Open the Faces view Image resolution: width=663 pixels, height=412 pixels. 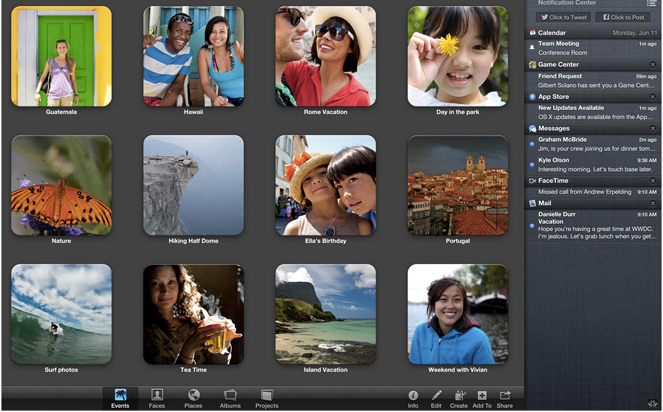coord(157,398)
